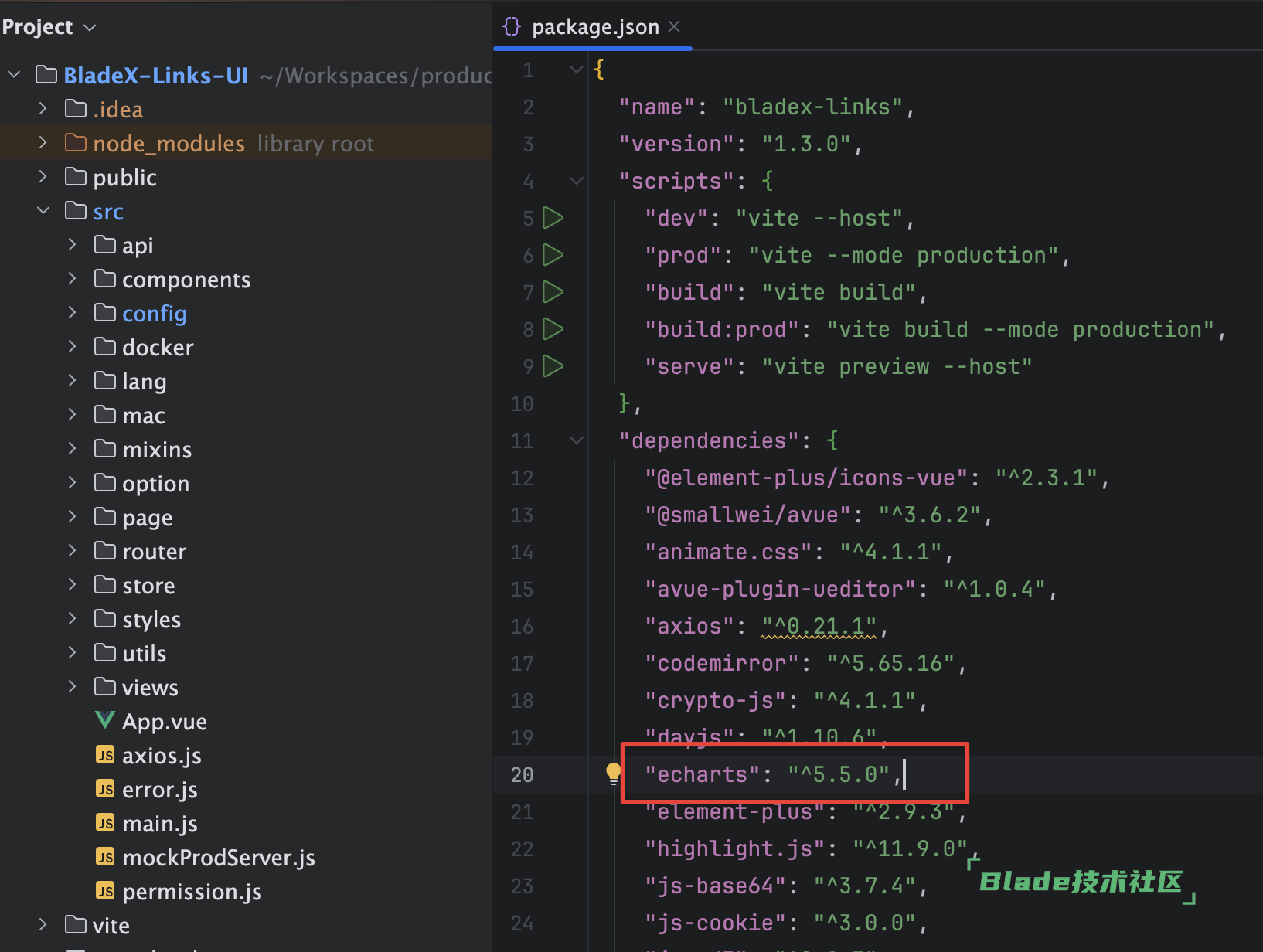Select the App.vue Vue file icon
This screenshot has width=1263, height=952.
point(105,721)
